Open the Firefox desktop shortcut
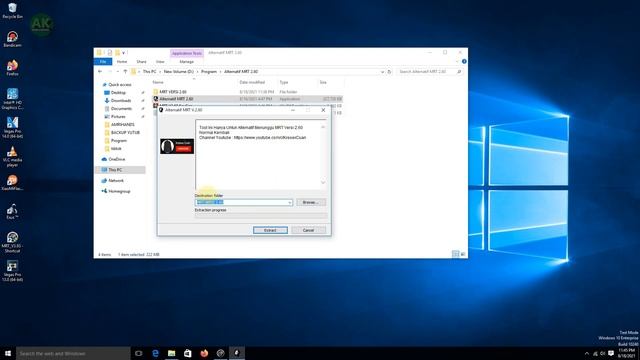640x360 pixels. click(12, 68)
